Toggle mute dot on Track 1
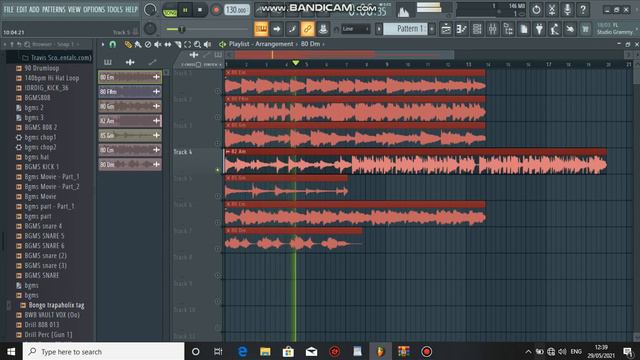640x360 pixels. (218, 91)
